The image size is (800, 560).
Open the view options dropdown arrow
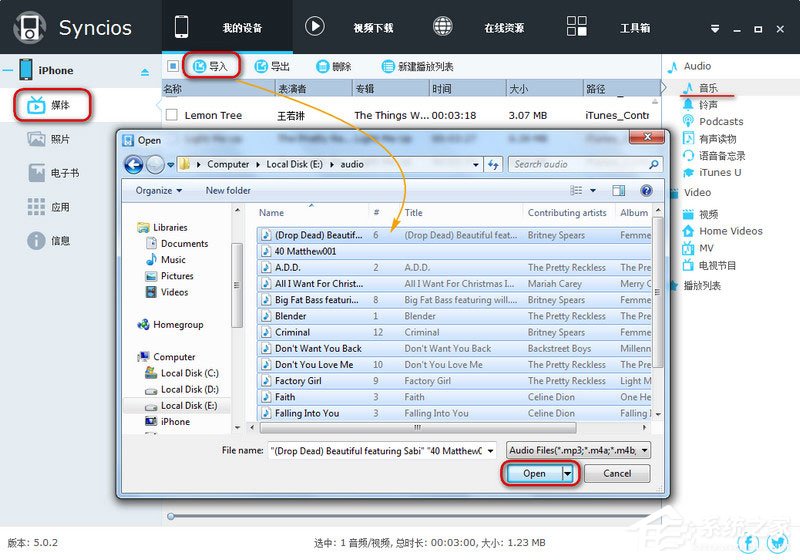click(593, 190)
